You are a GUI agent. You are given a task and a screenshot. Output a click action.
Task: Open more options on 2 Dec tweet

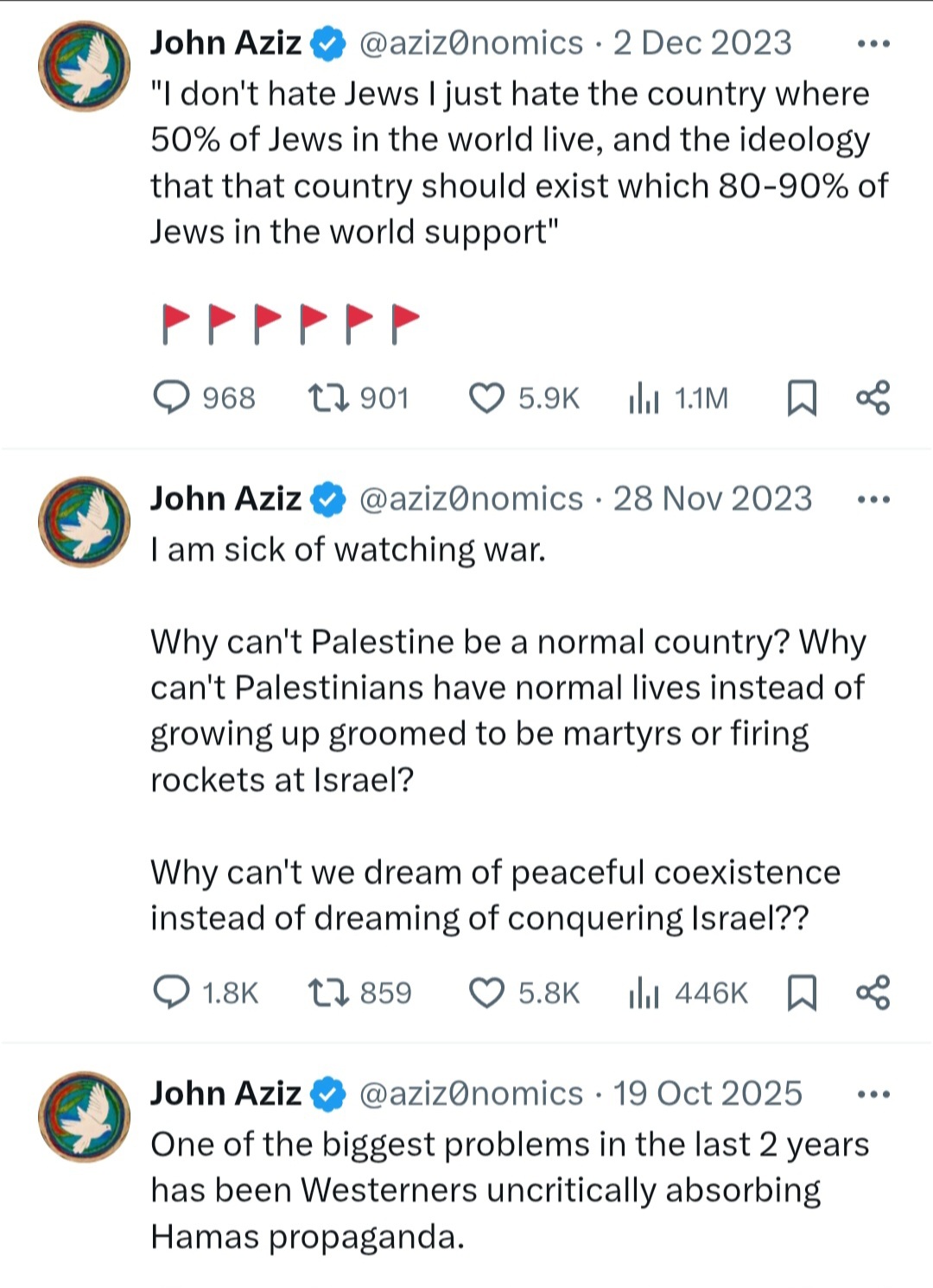873,43
